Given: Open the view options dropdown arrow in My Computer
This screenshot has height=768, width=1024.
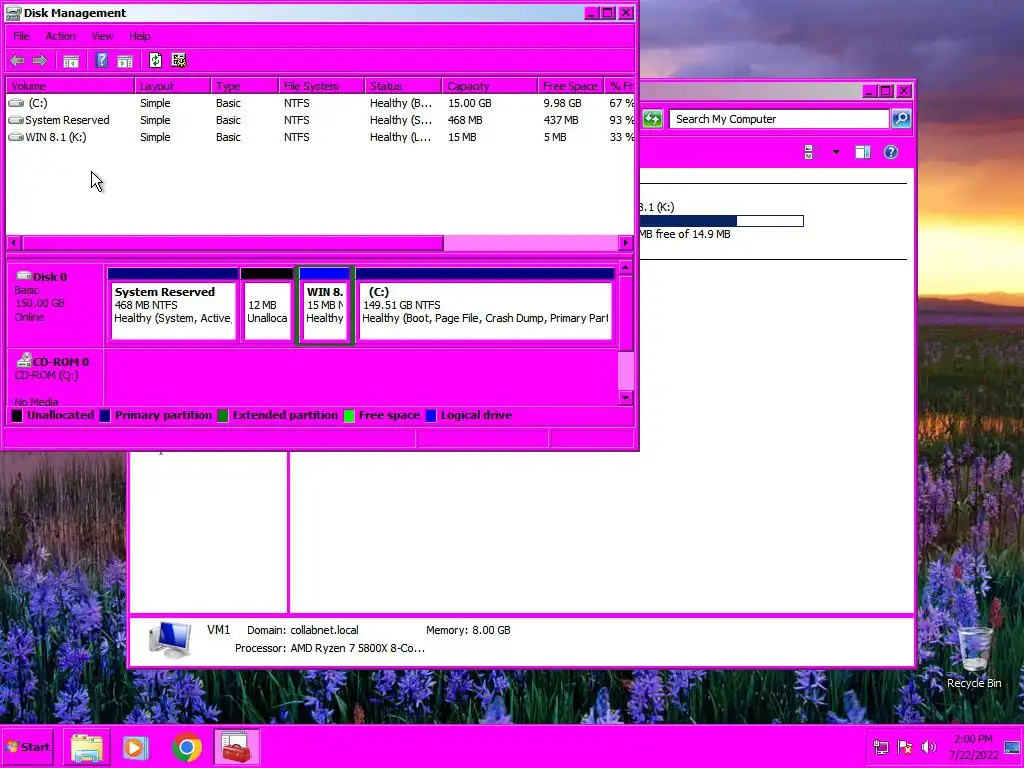Looking at the screenshot, I should pyautogui.click(x=836, y=152).
